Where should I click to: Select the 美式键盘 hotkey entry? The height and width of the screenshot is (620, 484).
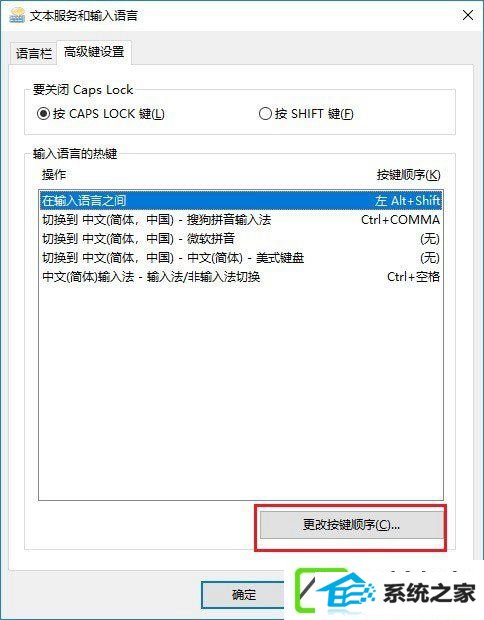coord(241,257)
